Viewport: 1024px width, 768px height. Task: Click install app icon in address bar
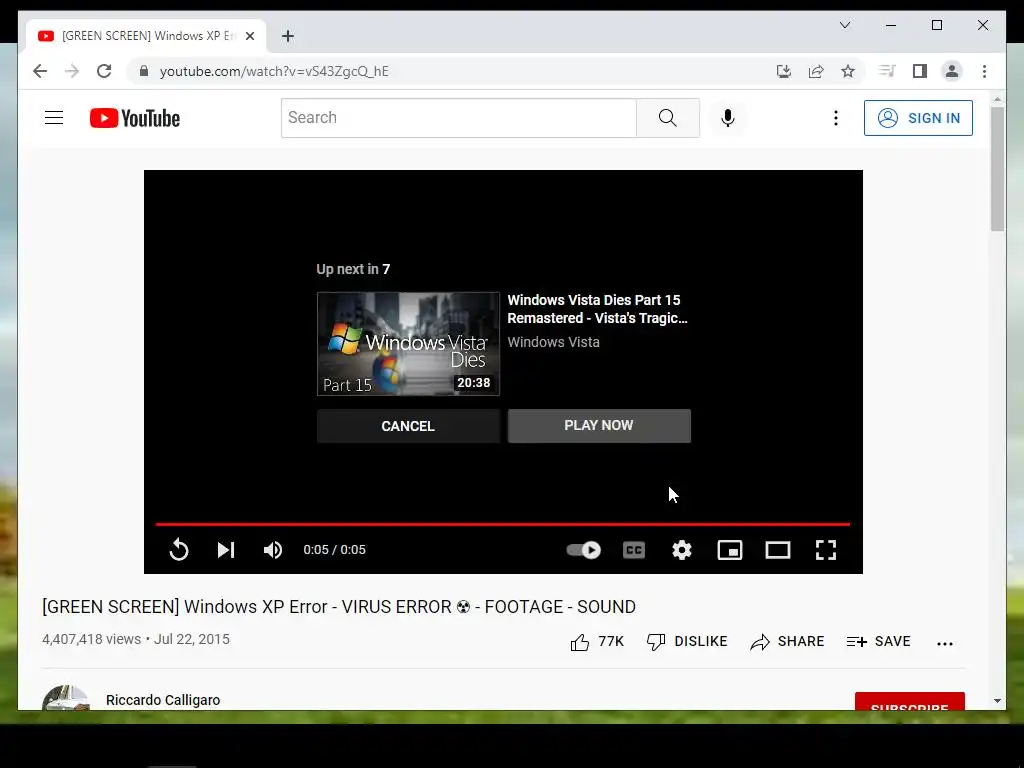(784, 71)
